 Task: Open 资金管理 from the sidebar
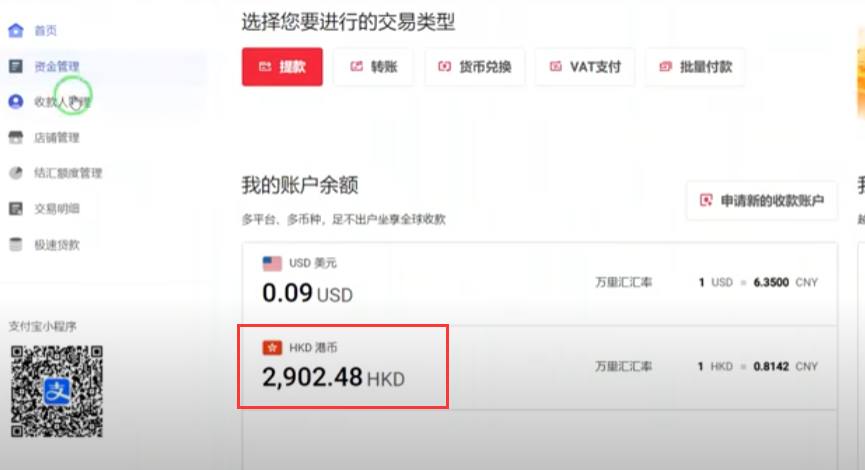tap(57, 66)
